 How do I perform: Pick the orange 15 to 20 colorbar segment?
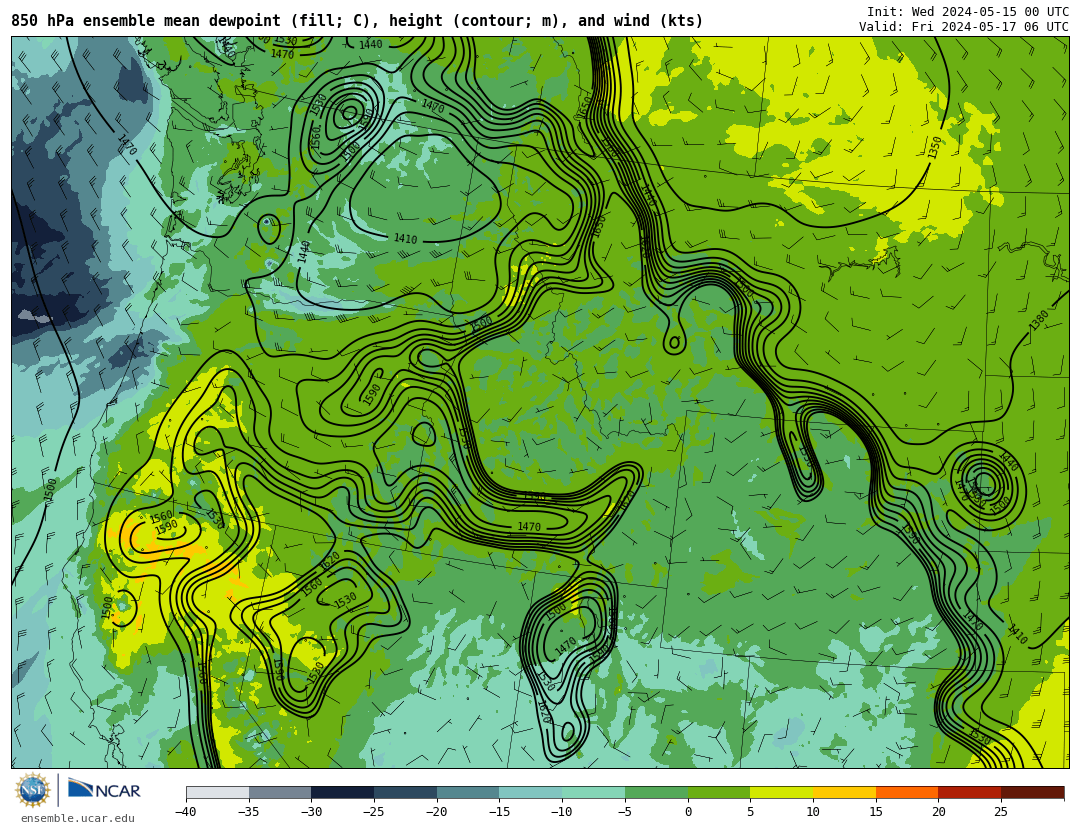pyautogui.click(x=906, y=792)
